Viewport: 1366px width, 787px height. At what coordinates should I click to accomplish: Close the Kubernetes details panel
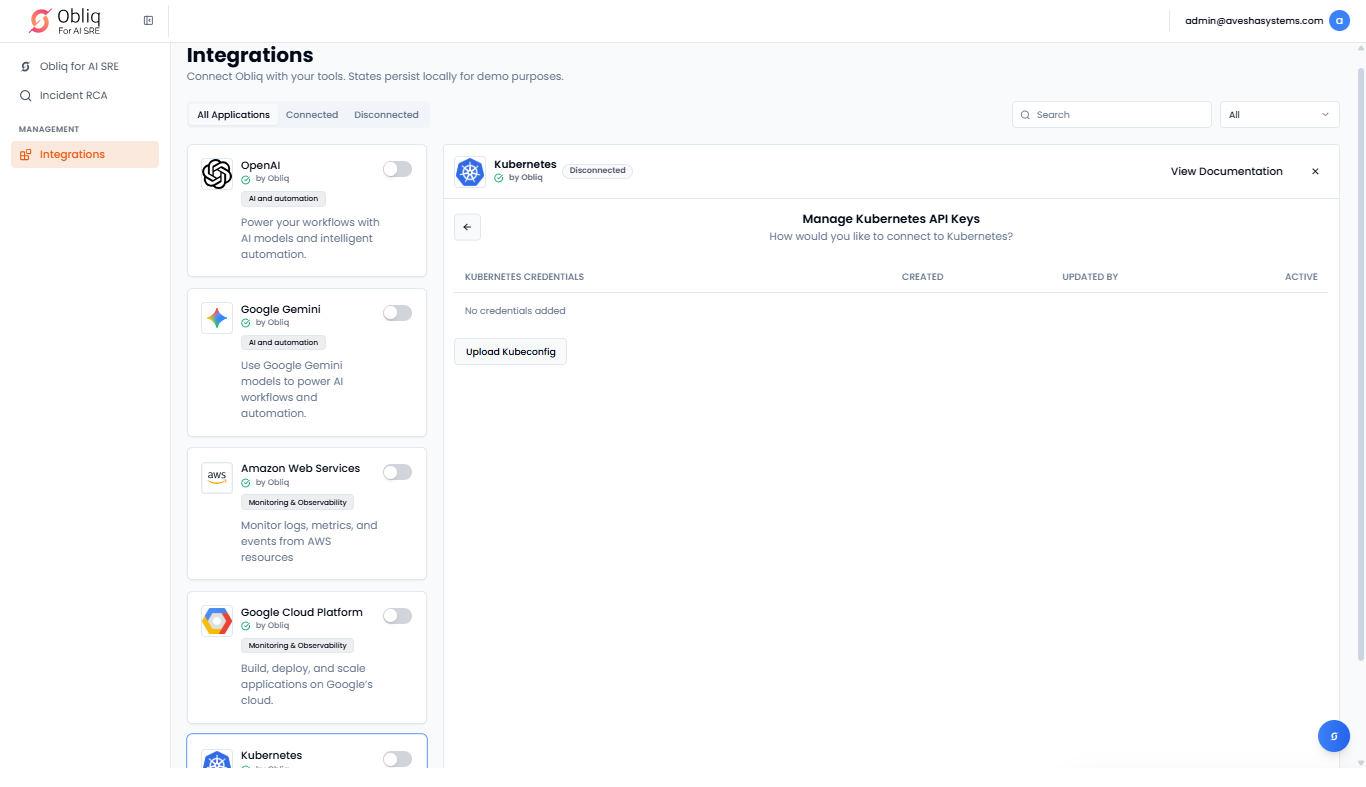pos(1315,172)
